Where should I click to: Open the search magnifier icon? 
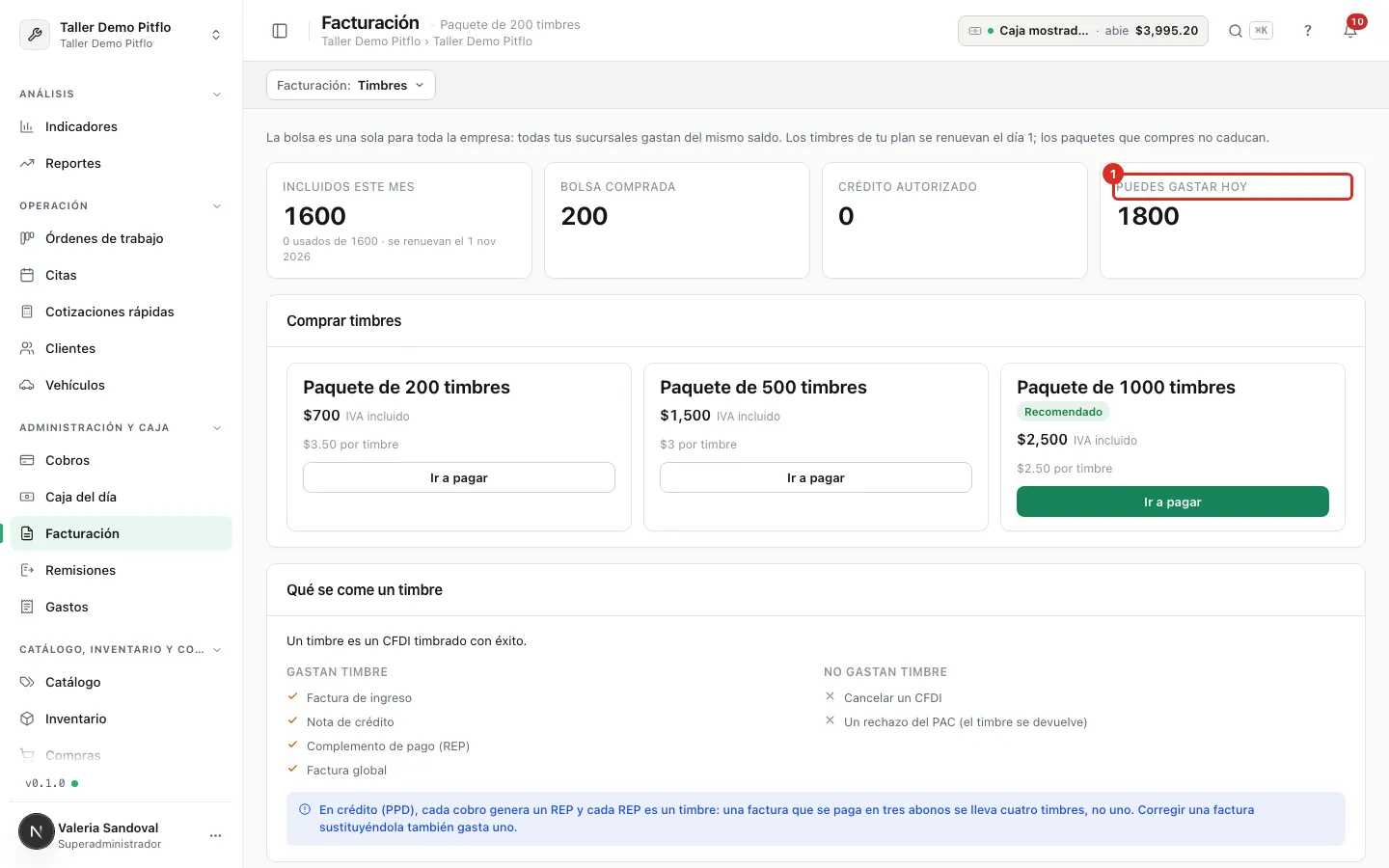click(1235, 31)
